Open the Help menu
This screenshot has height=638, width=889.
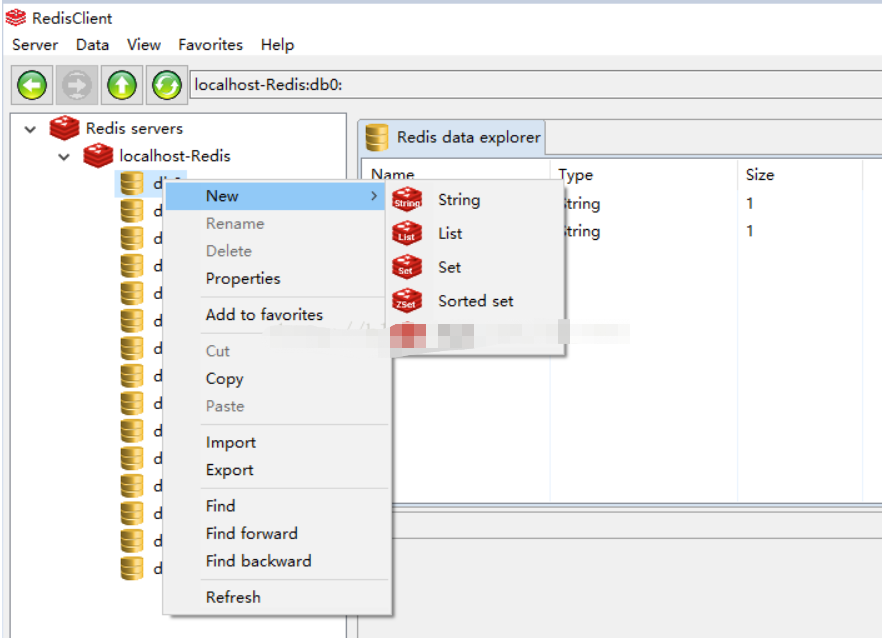(x=277, y=45)
